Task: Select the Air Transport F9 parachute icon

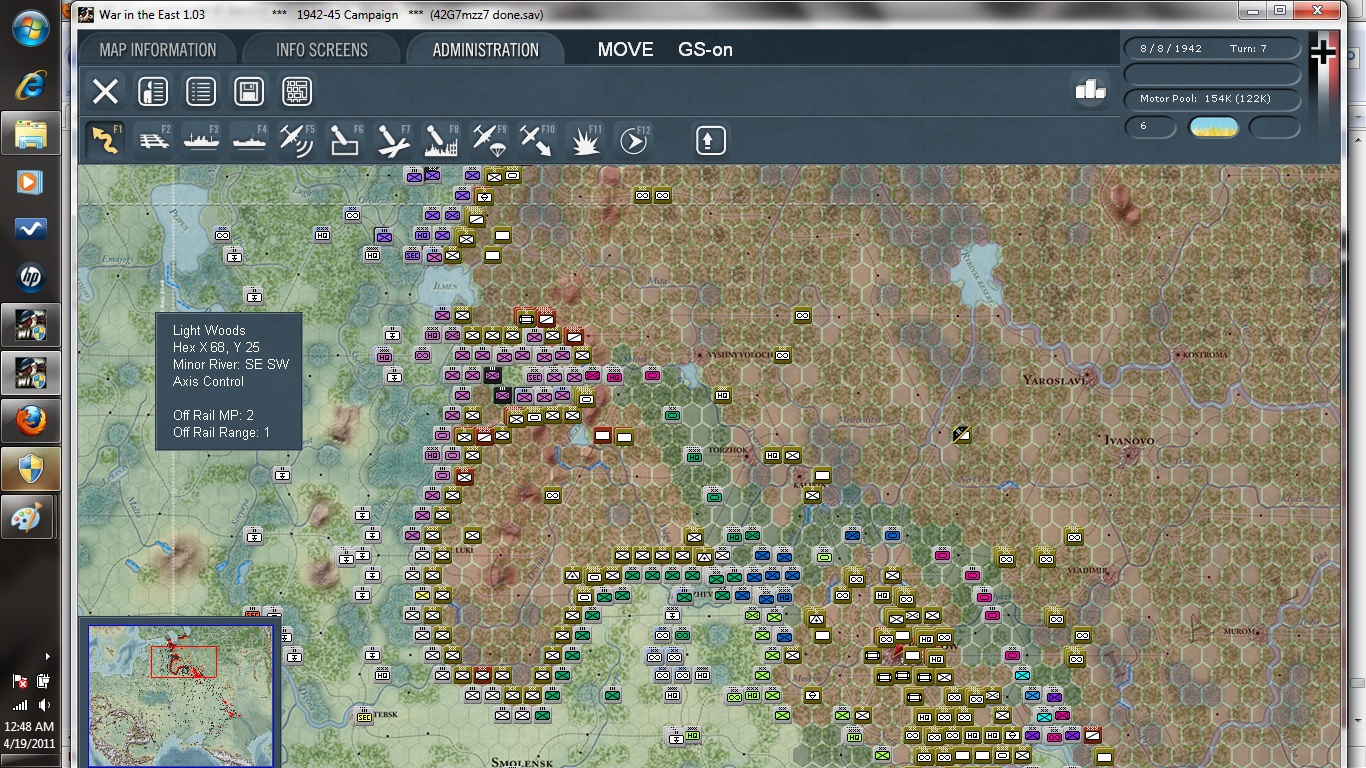Action: point(489,141)
